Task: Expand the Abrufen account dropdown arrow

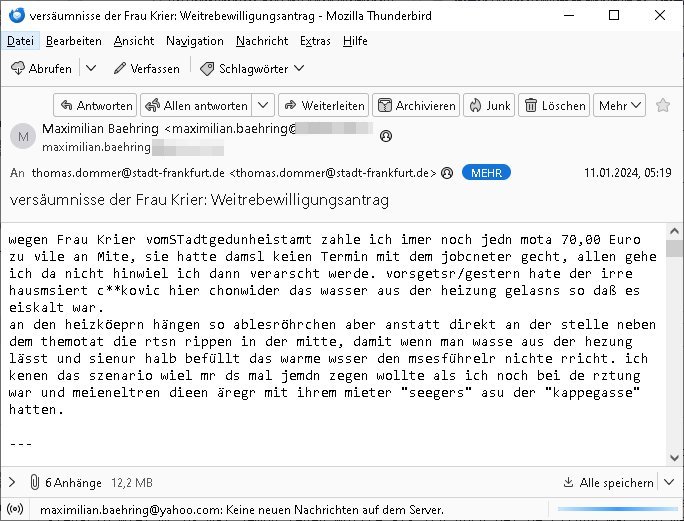Action: 91,69
